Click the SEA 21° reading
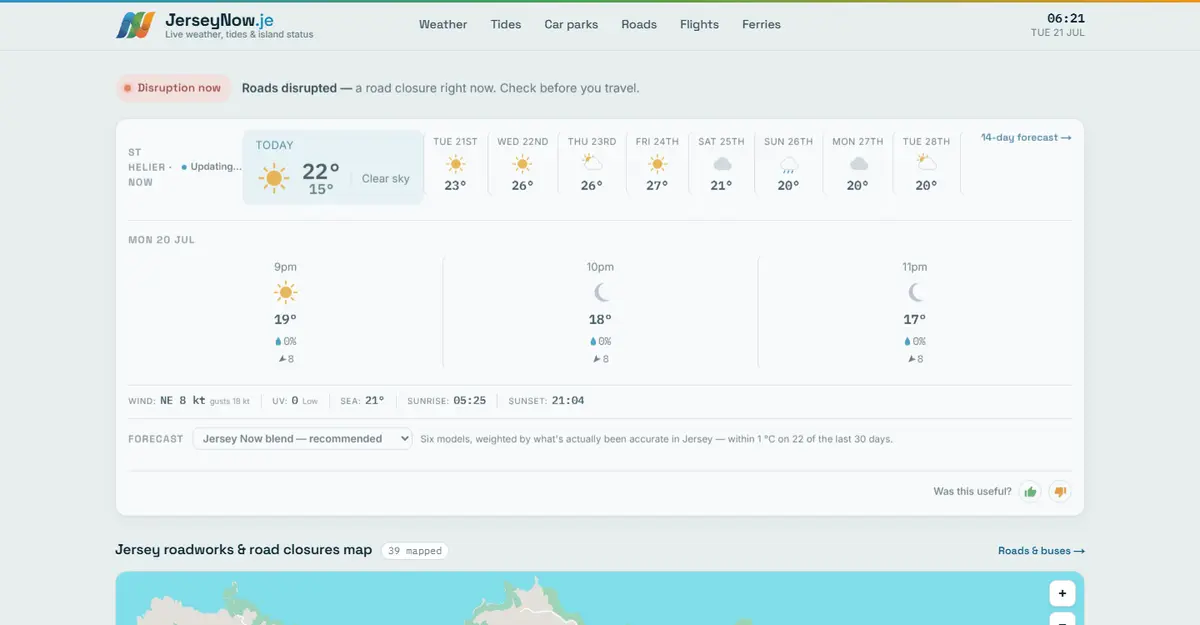The image size is (1200, 625). click(x=363, y=401)
